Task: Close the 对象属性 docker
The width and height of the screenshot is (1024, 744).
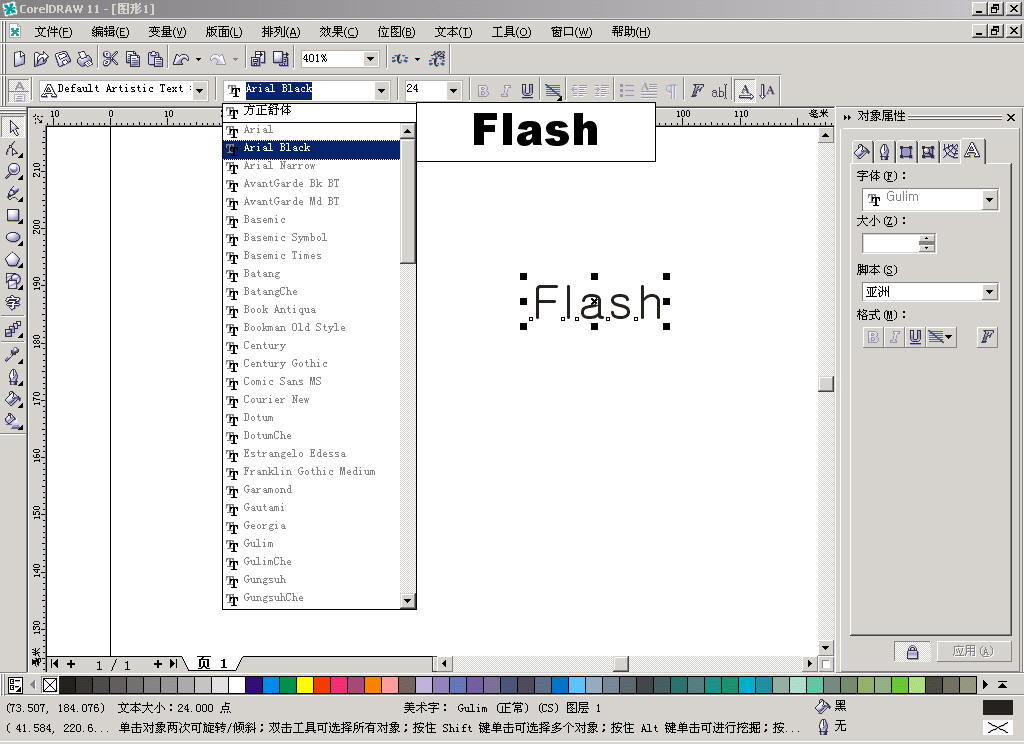Action: [x=1011, y=118]
